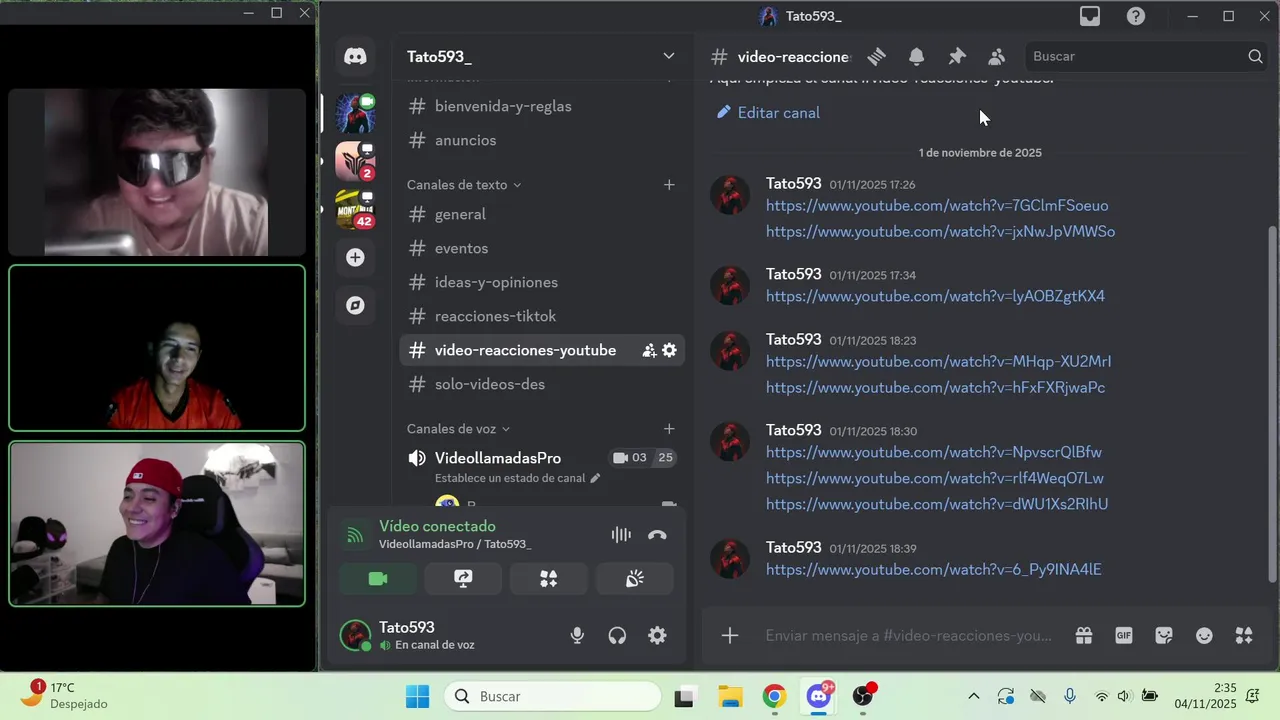
Task: Open YouTube link ending lyAOBZgtKX4
Action: 935,297
